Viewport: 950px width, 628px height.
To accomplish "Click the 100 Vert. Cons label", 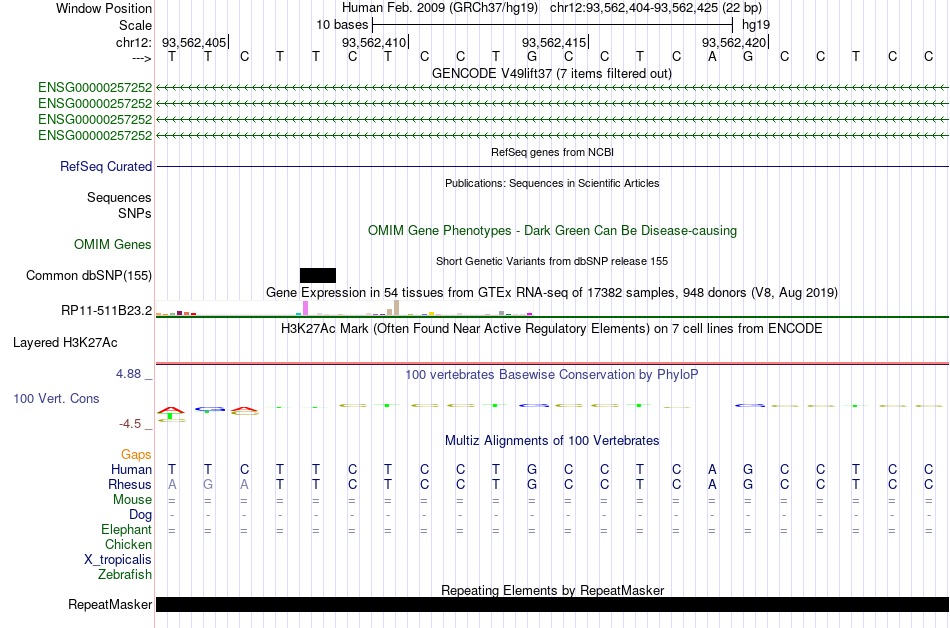I will click(56, 398).
